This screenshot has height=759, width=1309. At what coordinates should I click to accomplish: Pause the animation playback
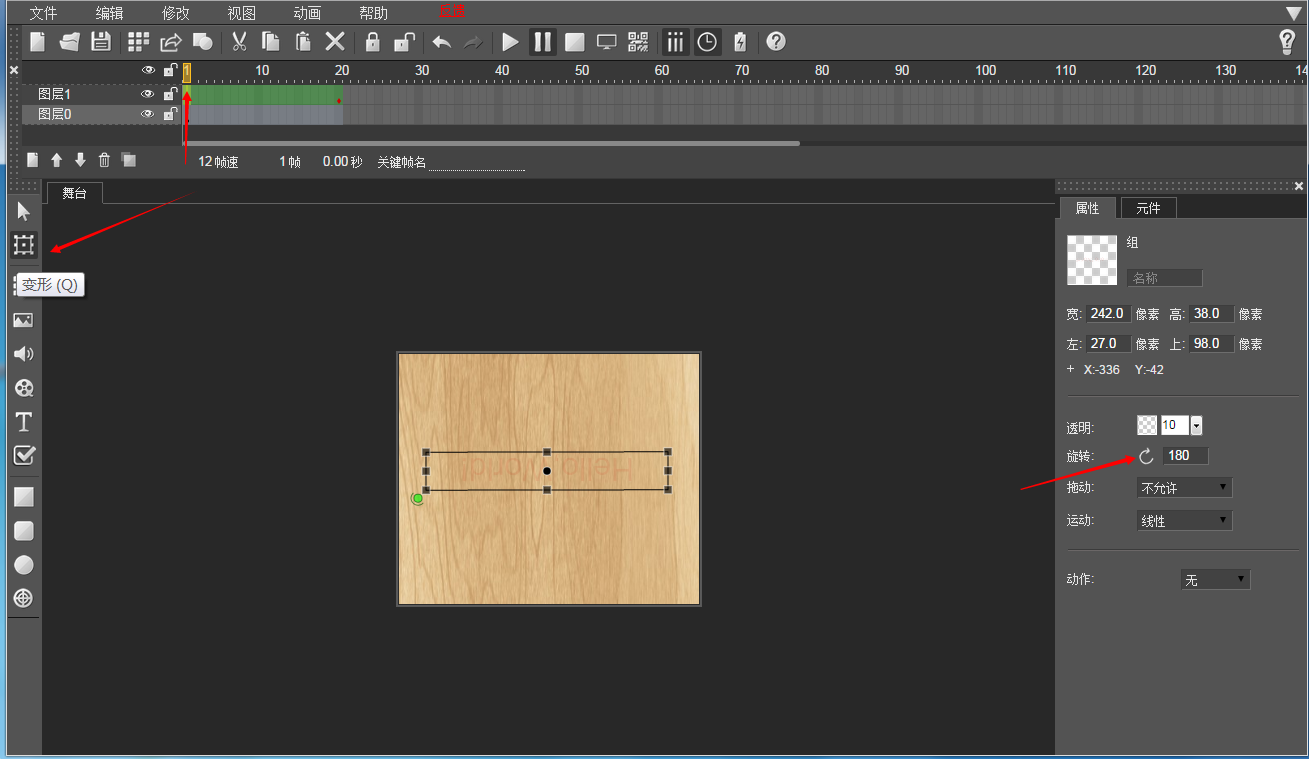tap(543, 42)
